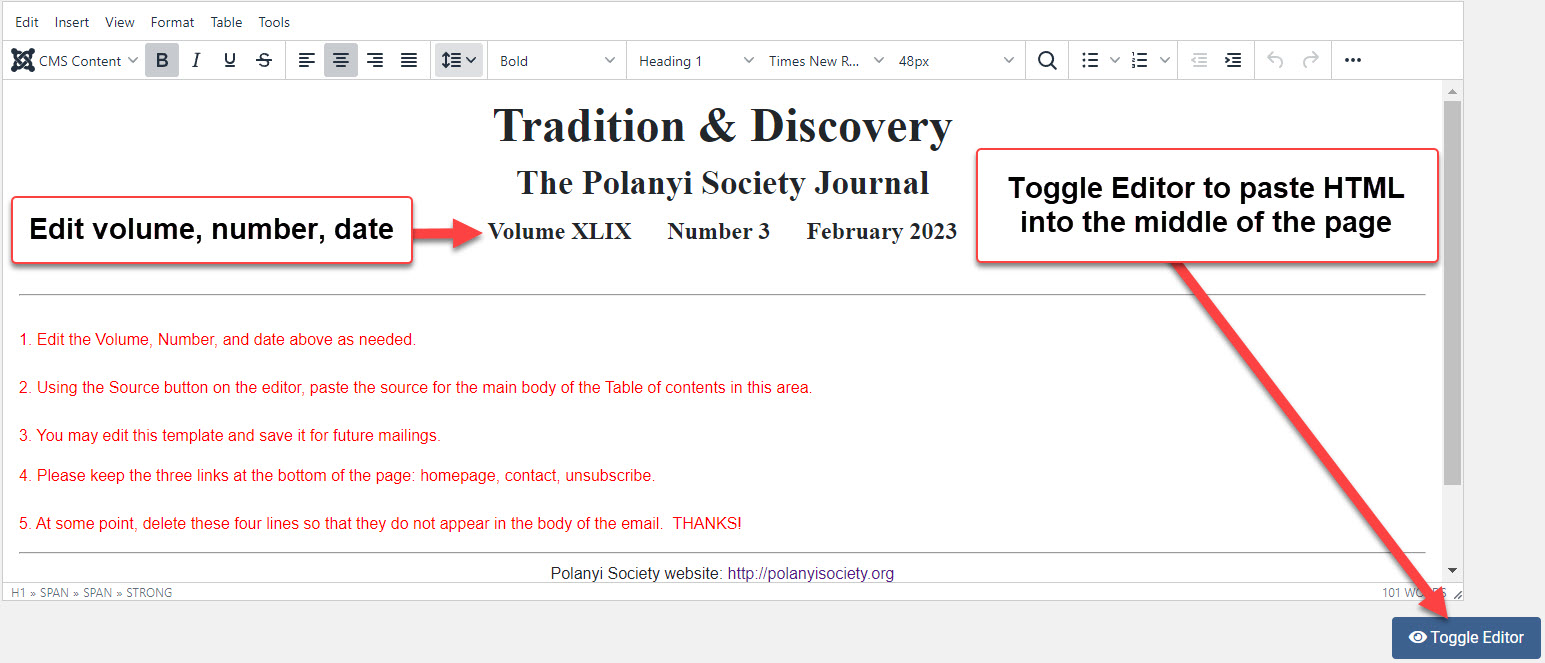Show more toolbar options with ellipsis
This screenshot has width=1545, height=663.
click(1353, 61)
